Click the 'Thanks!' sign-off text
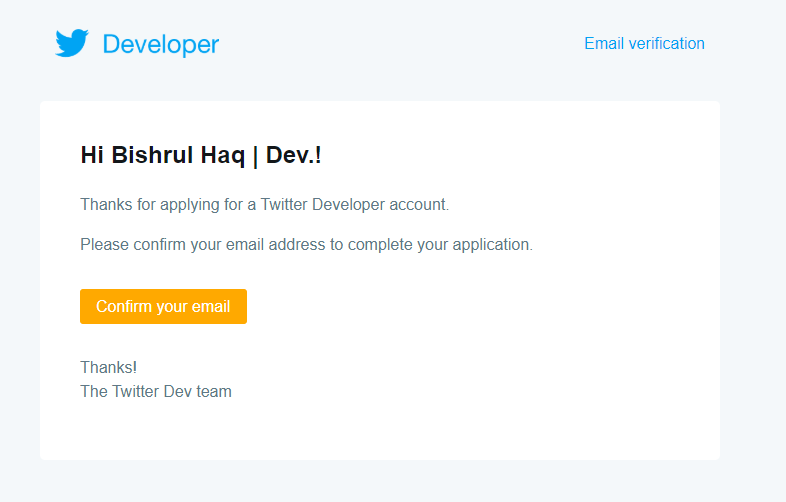The image size is (786, 502). pyautogui.click(x=109, y=367)
